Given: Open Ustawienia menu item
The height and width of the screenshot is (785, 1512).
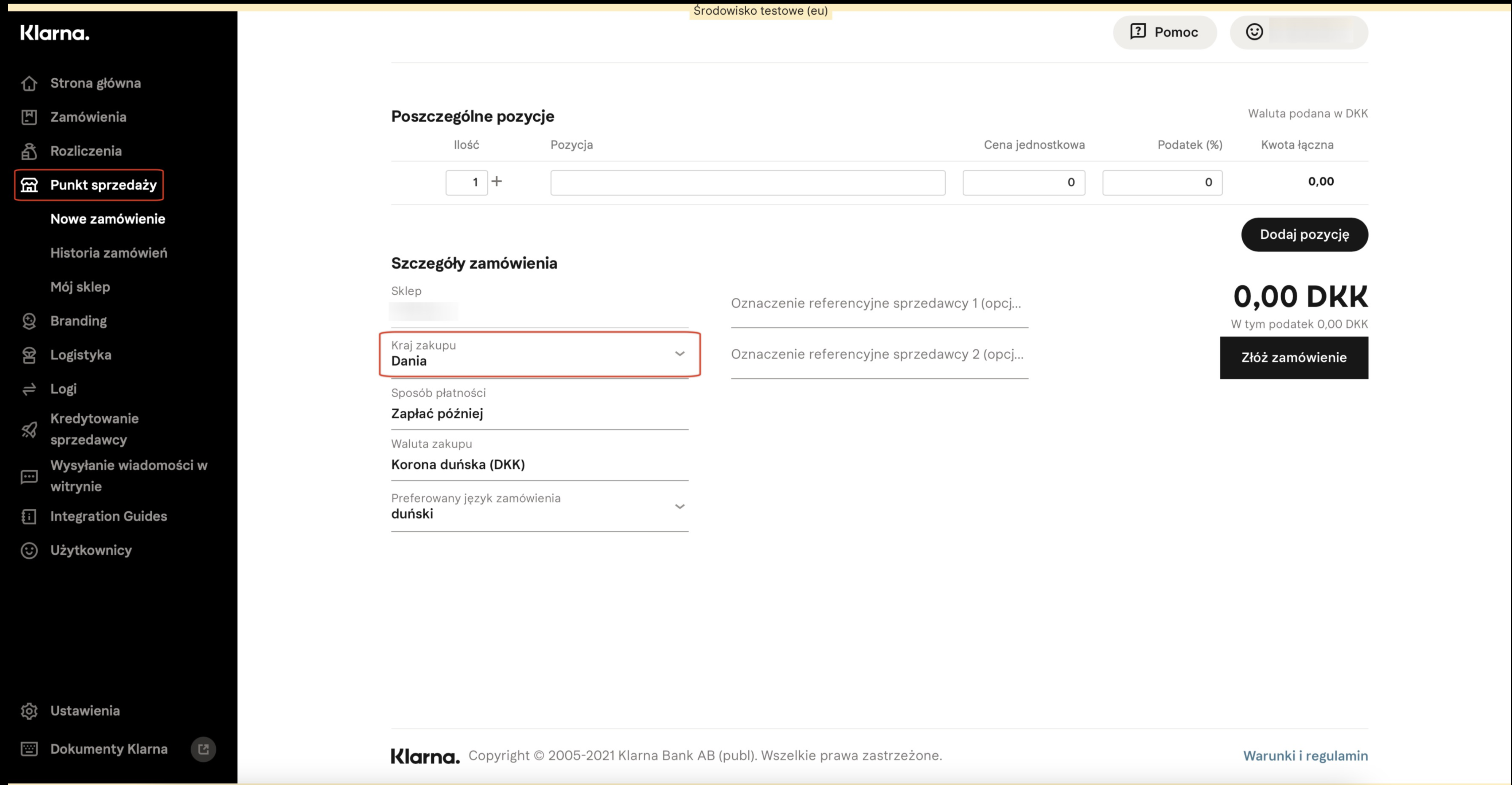Looking at the screenshot, I should [x=85, y=711].
